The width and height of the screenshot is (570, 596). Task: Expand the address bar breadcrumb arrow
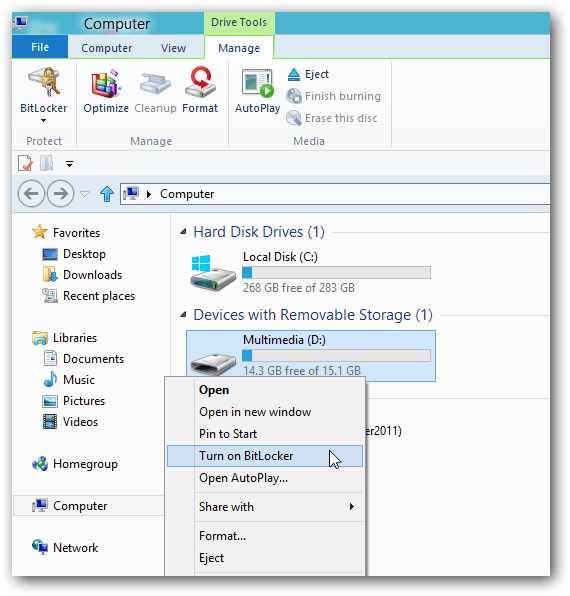[149, 194]
